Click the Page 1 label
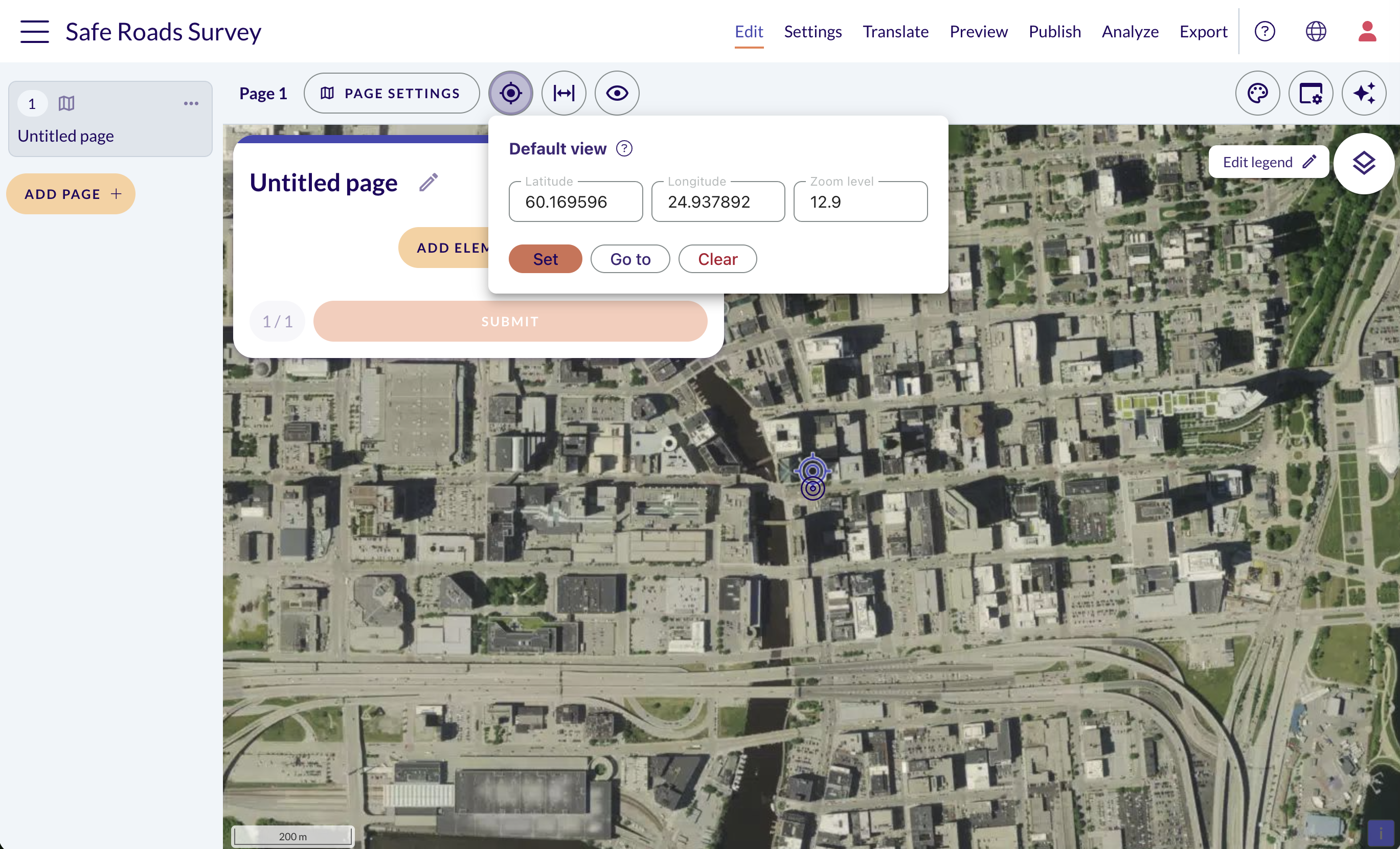This screenshot has height=849, width=1400. coord(263,93)
